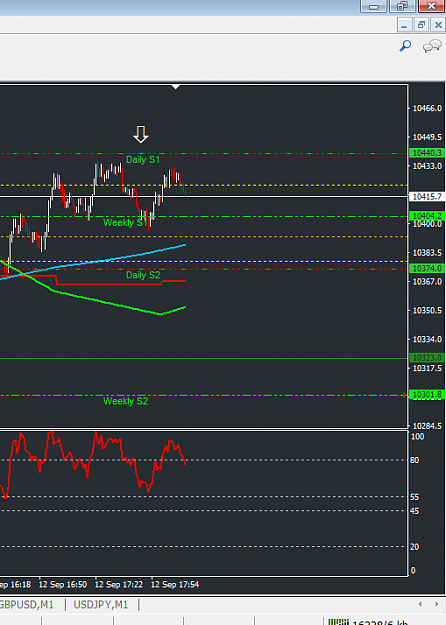Click the chart shift white triangle marker

(176, 86)
